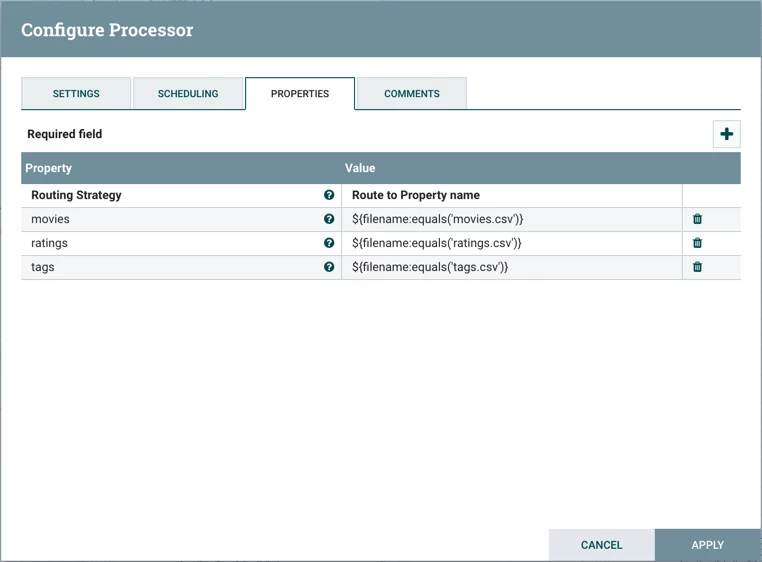Select the Properties tab
The height and width of the screenshot is (562, 762).
(x=300, y=93)
